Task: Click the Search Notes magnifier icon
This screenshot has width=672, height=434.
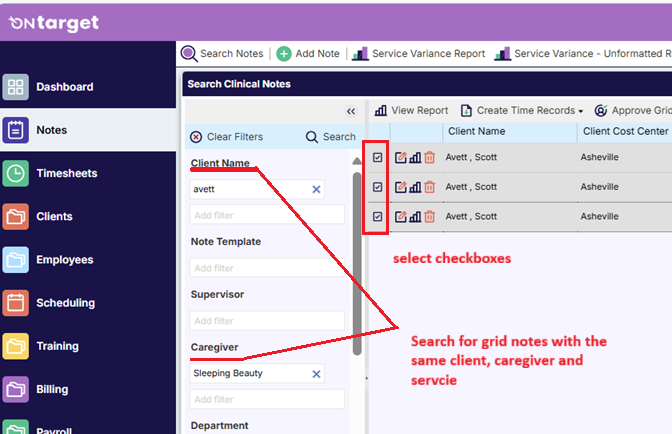Action: pyautogui.click(x=189, y=54)
